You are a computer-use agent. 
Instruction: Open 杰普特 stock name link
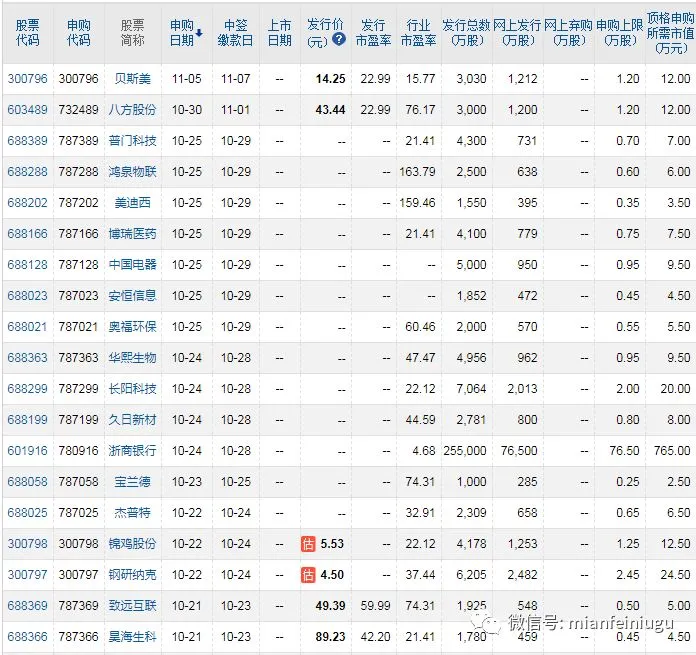[x=132, y=513]
